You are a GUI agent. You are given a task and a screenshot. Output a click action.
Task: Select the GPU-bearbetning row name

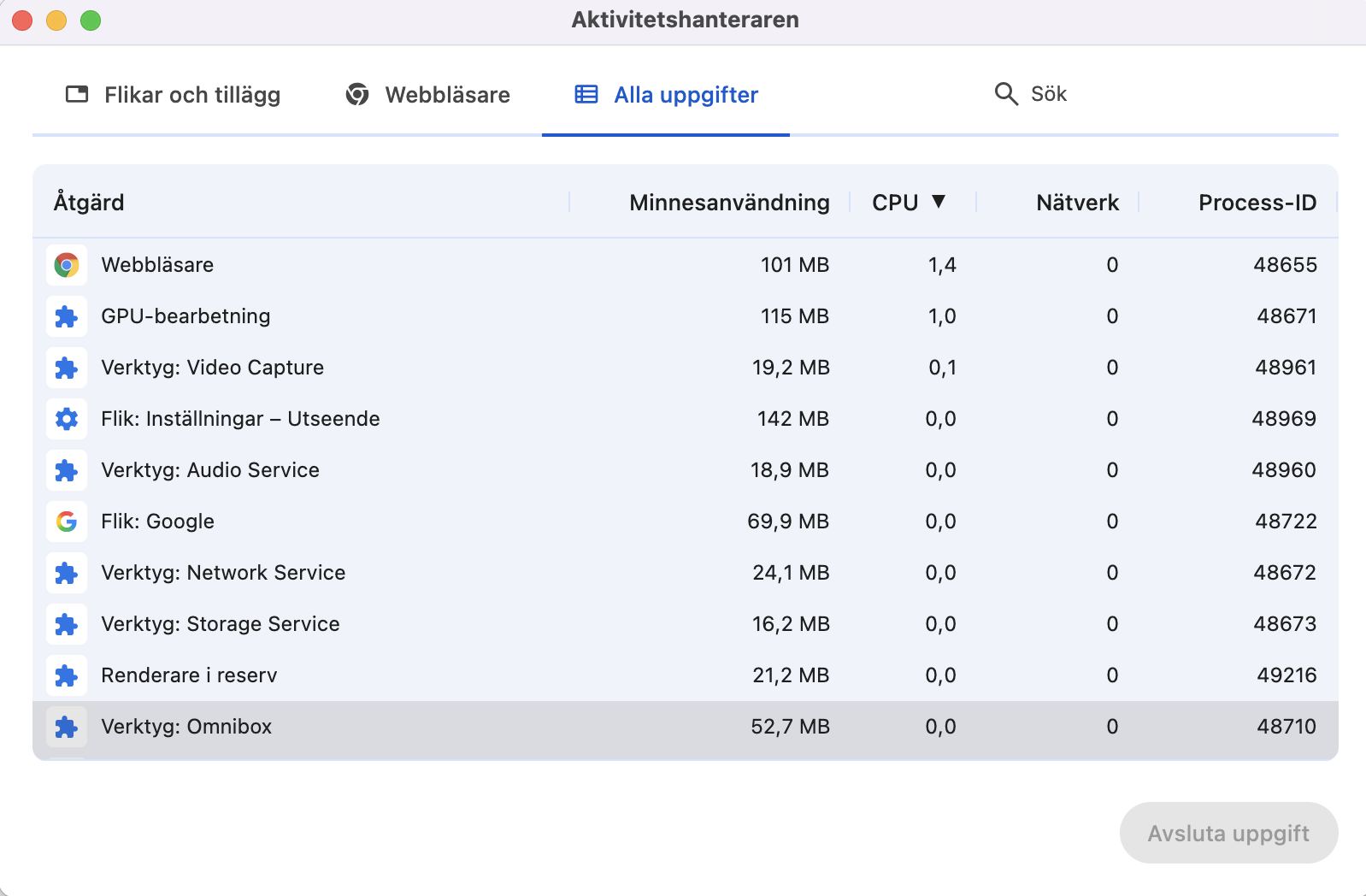[x=185, y=316]
